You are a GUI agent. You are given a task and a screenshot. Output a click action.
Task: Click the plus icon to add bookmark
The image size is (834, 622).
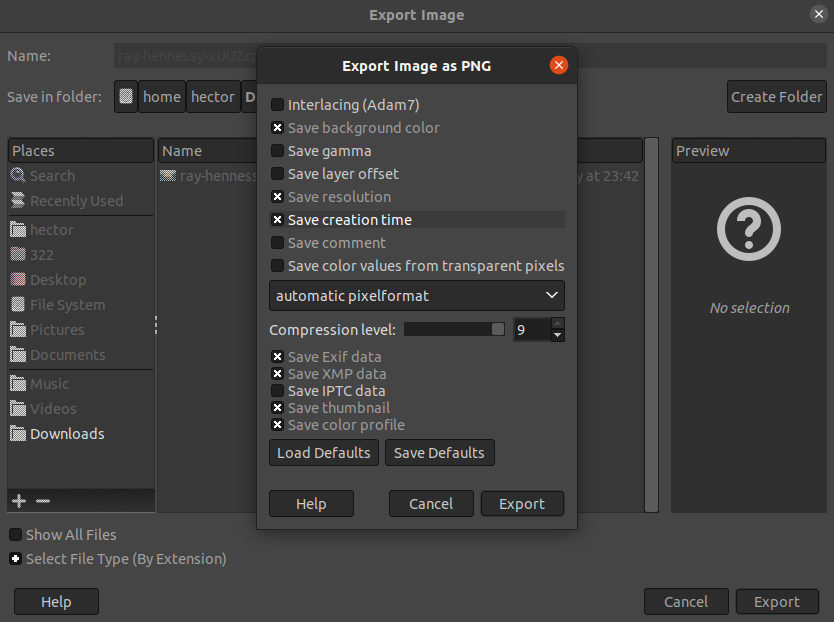point(18,500)
